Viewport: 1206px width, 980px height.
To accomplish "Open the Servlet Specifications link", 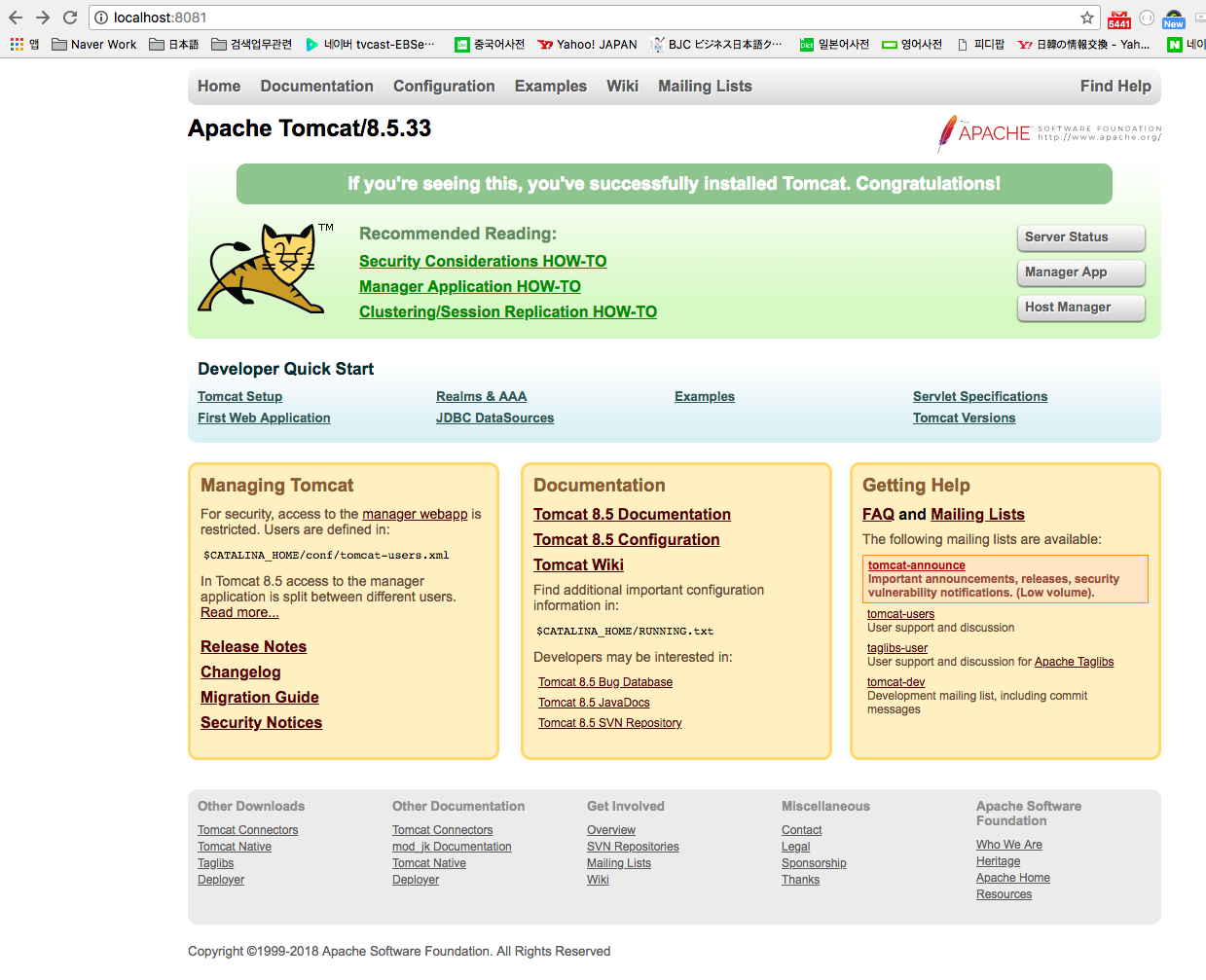I will [x=980, y=396].
